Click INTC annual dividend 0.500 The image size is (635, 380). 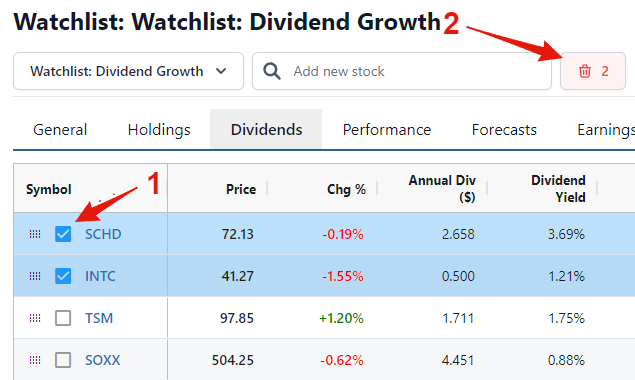pyautogui.click(x=458, y=276)
